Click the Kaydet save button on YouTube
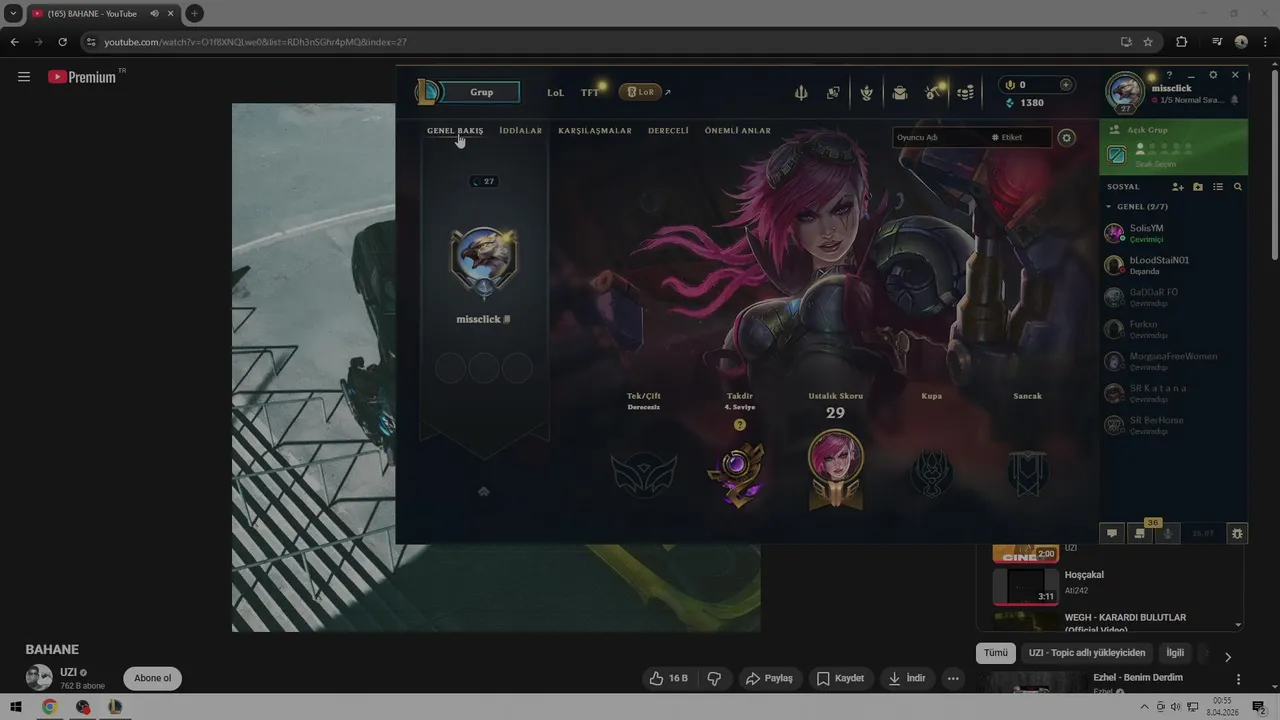 [840, 678]
